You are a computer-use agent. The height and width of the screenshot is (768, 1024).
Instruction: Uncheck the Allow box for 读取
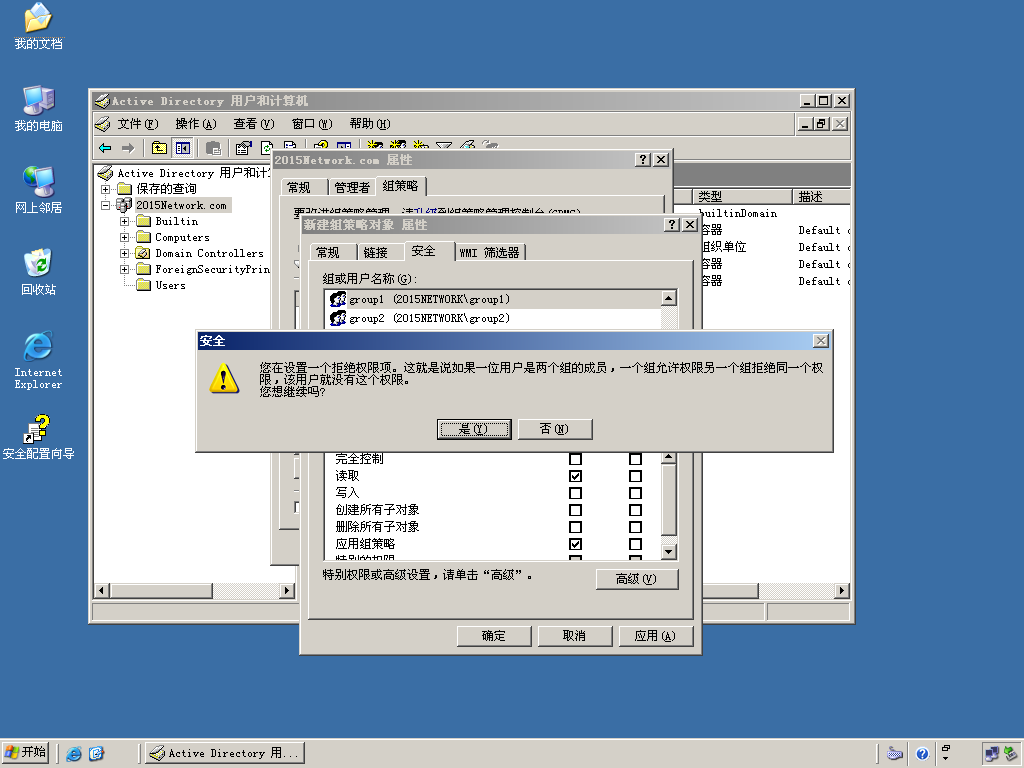pos(575,476)
